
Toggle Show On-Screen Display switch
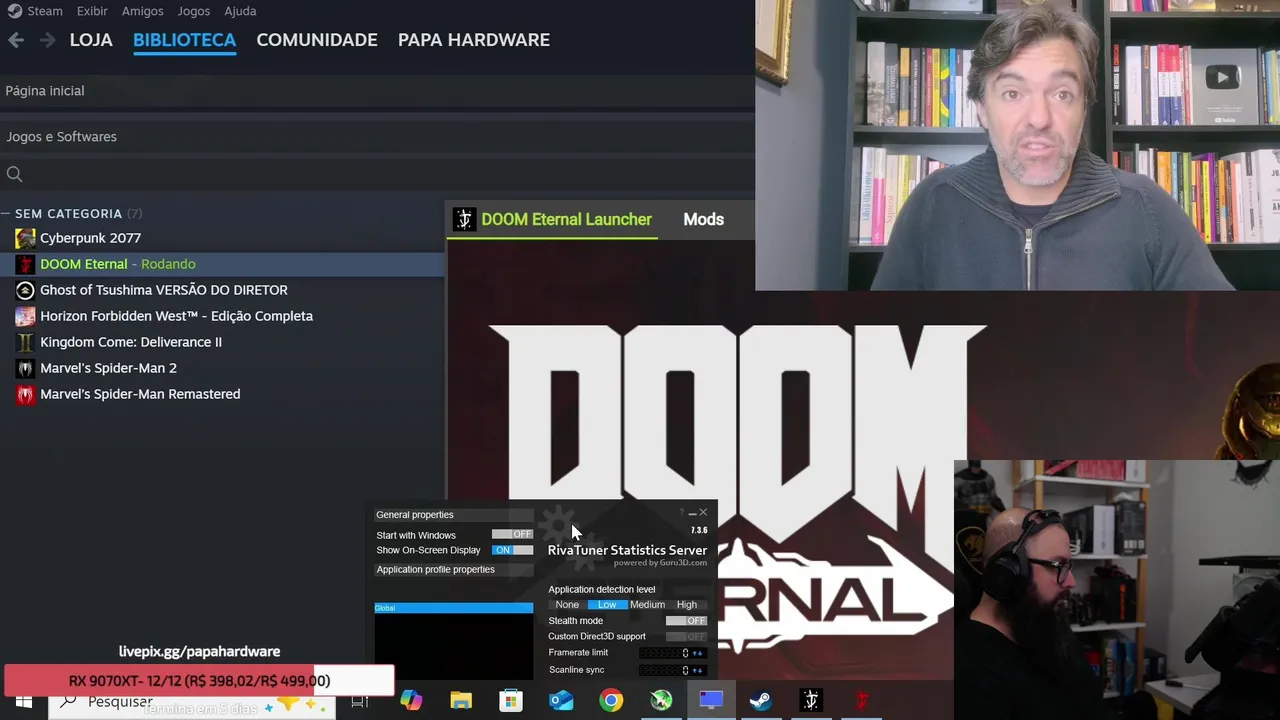click(512, 550)
